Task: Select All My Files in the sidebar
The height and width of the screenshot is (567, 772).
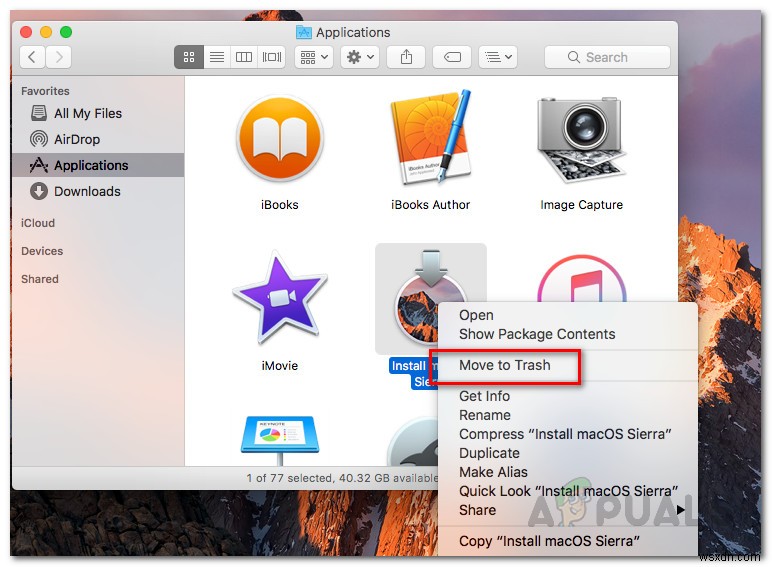Action: point(98,113)
